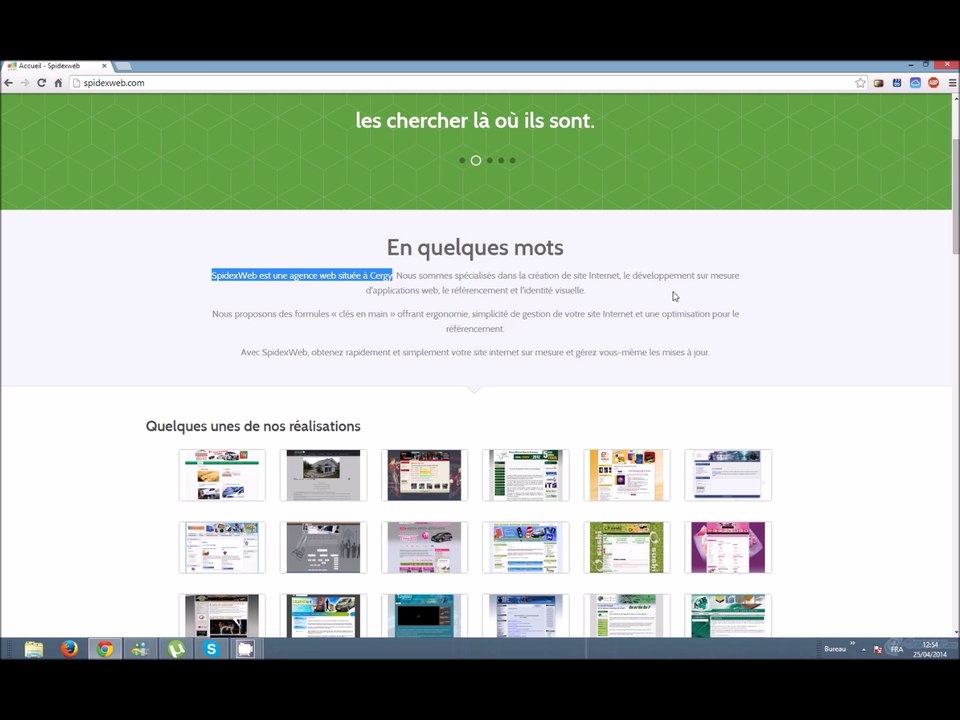Click the Action Center flag icon in tray
Viewport: 960px width, 720px height.
[x=878, y=650]
